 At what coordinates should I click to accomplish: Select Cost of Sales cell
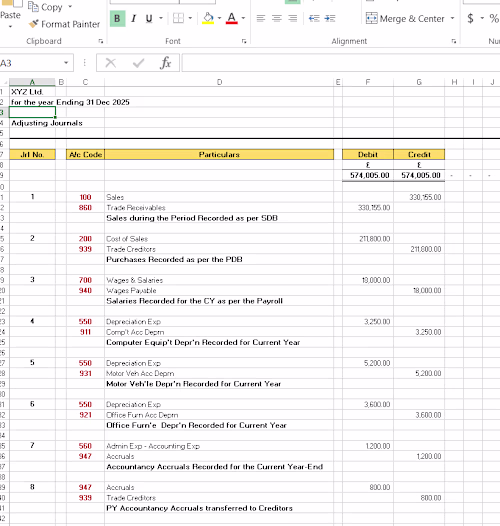pyautogui.click(x=219, y=239)
